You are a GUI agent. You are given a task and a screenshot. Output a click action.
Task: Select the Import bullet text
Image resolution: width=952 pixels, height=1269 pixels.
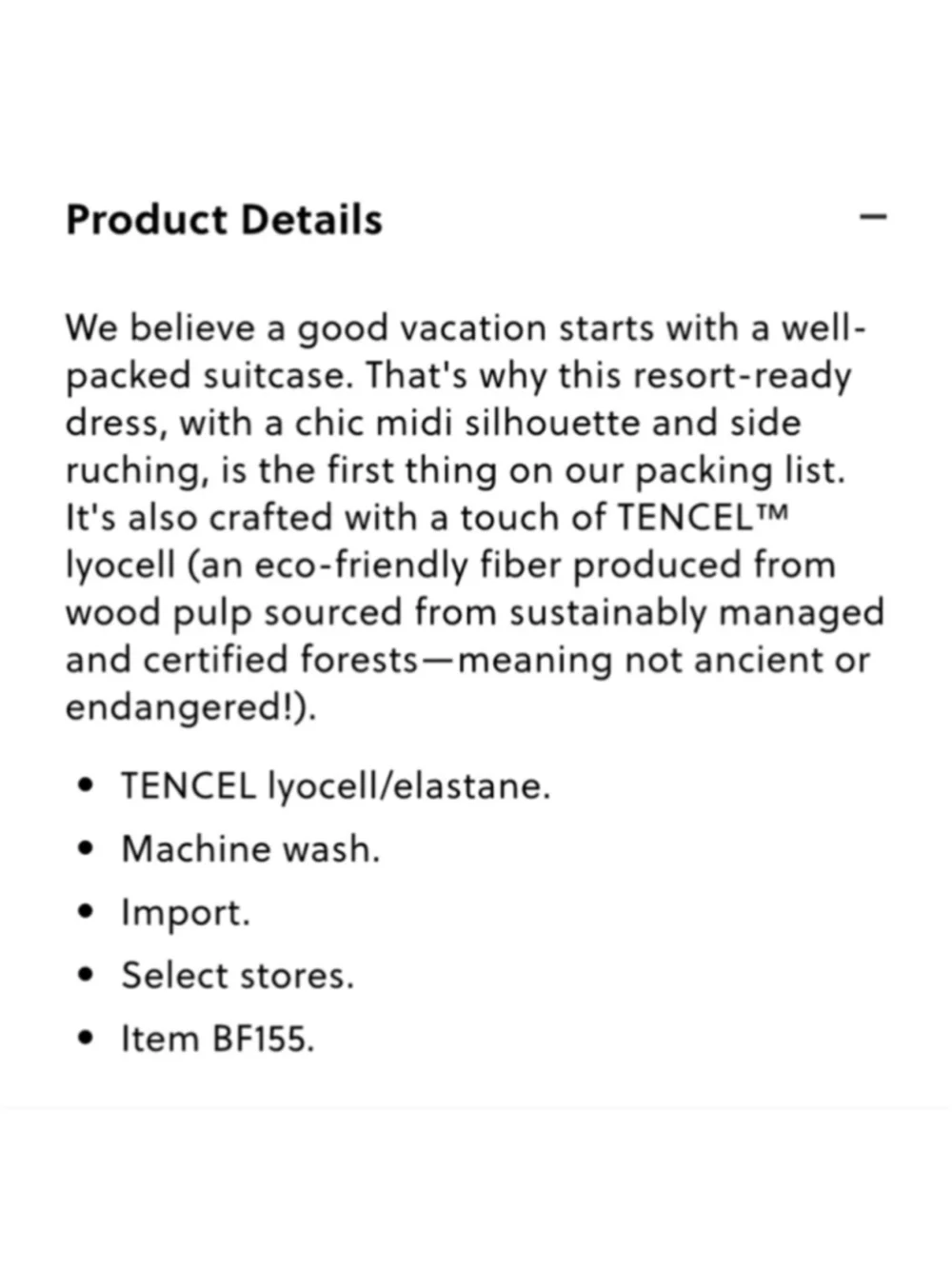[x=186, y=913]
